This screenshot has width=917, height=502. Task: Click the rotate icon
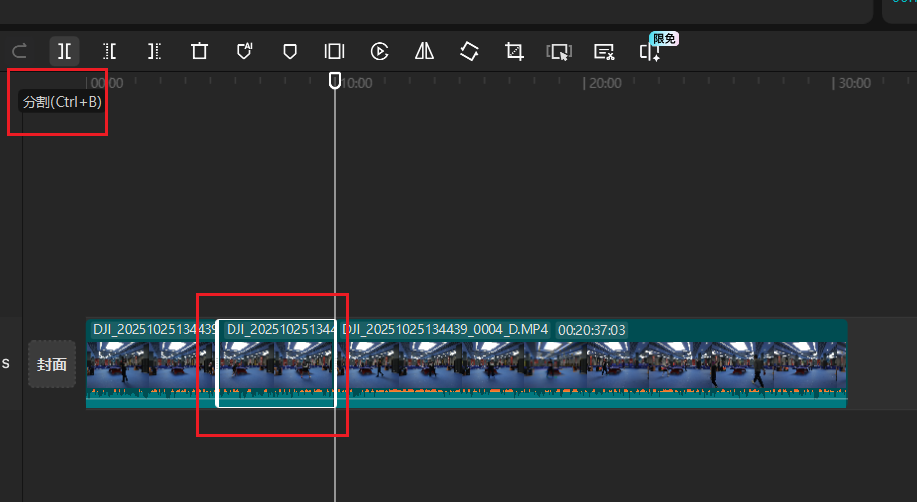pos(469,51)
